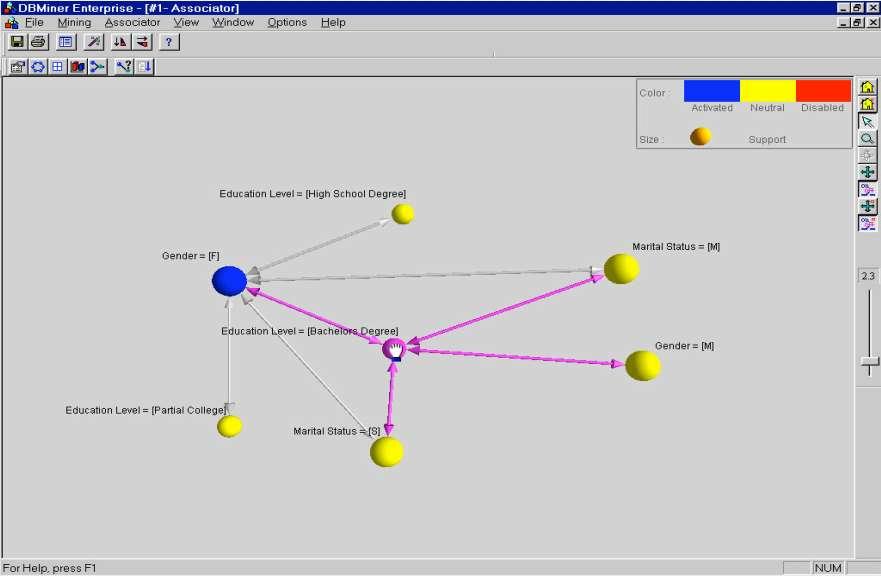Open the Window menu
This screenshot has width=881, height=576.
tap(233, 22)
